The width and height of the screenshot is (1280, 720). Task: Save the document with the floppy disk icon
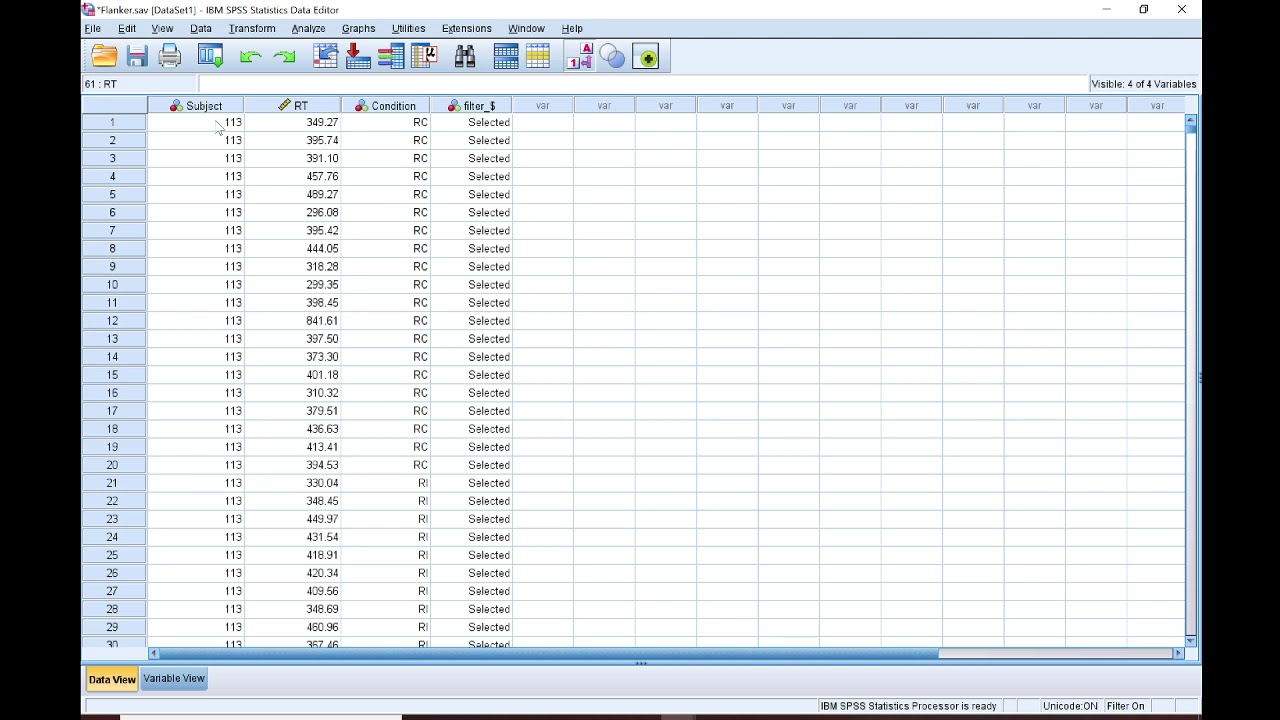coord(137,57)
